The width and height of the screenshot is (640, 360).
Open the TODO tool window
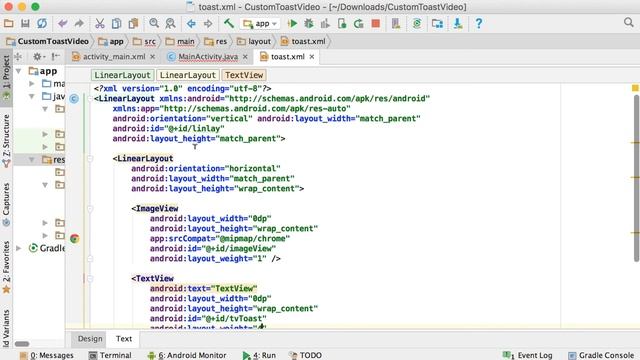[x=305, y=355]
